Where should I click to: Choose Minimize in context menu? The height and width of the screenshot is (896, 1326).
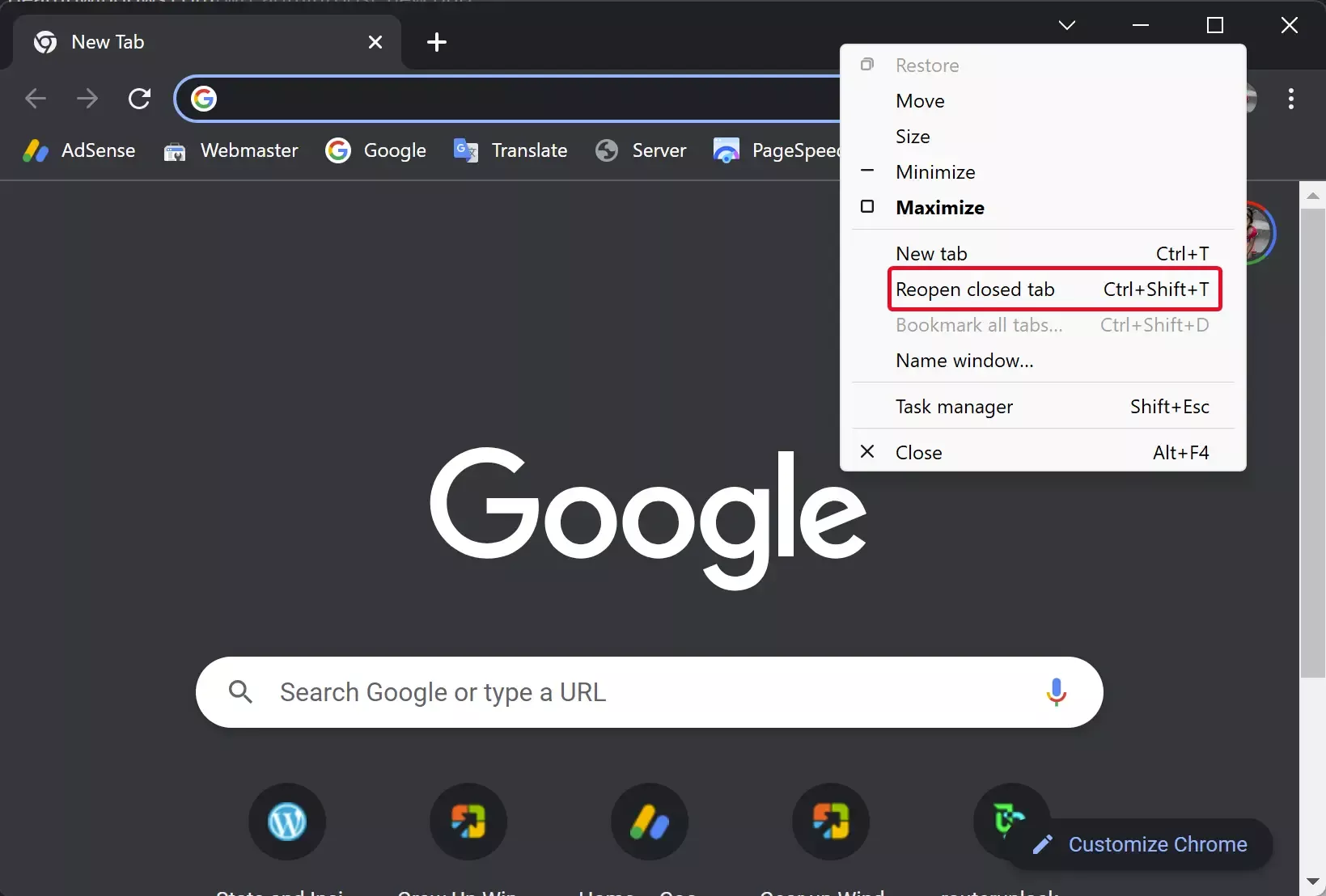1044,172
